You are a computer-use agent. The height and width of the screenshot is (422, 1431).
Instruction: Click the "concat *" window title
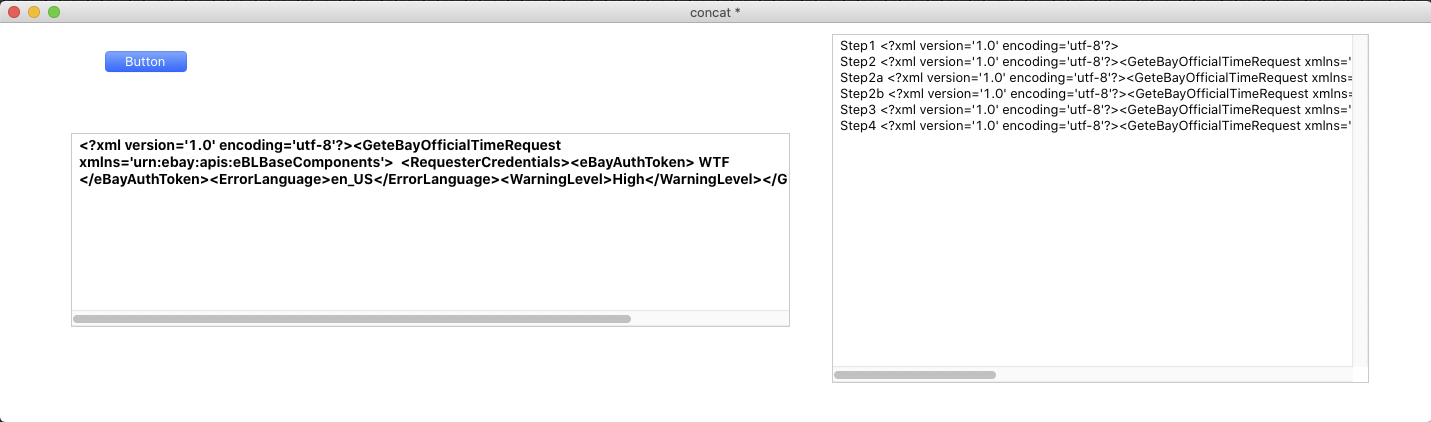click(715, 12)
